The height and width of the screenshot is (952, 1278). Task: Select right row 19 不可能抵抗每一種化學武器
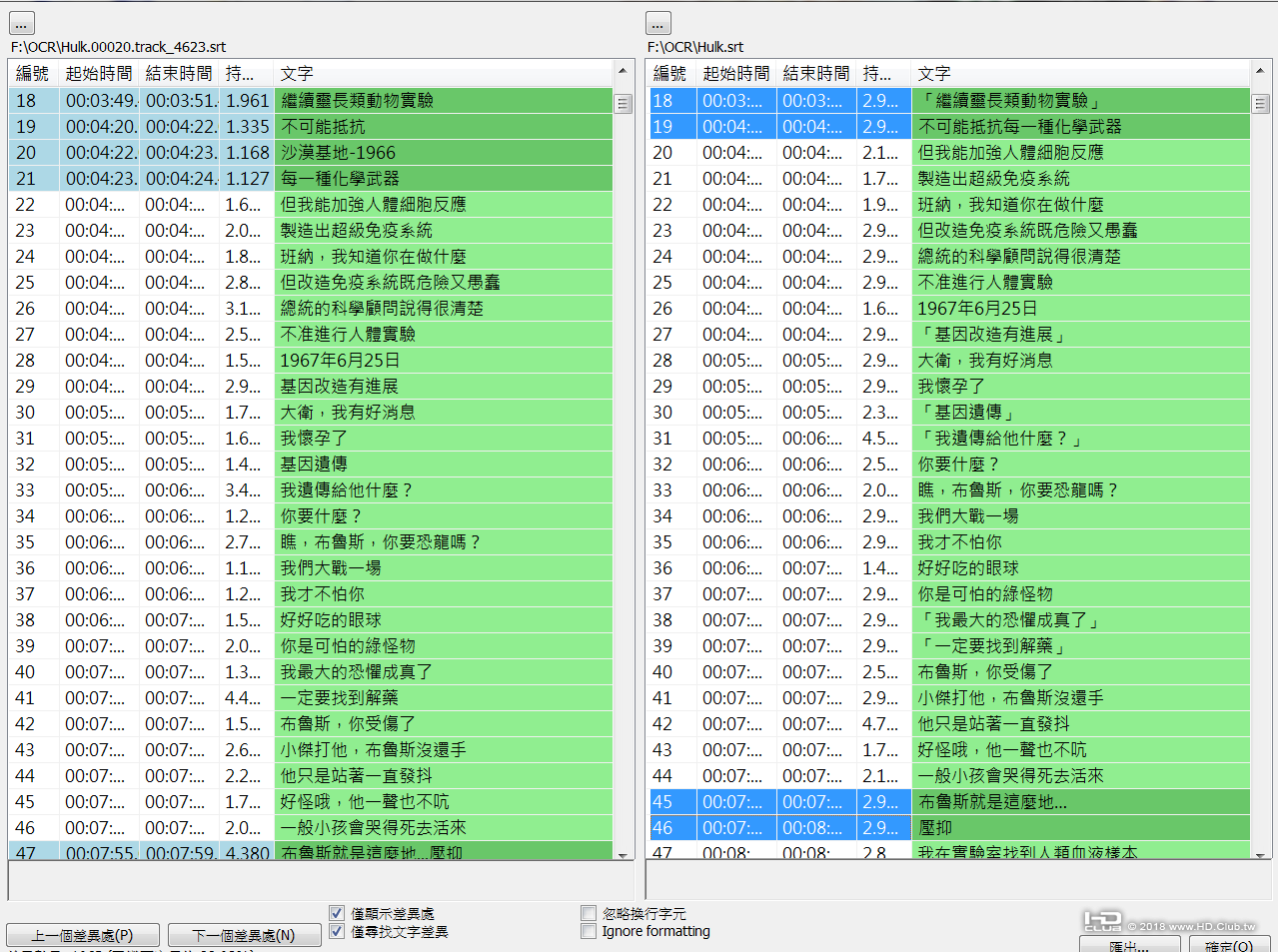point(948,126)
